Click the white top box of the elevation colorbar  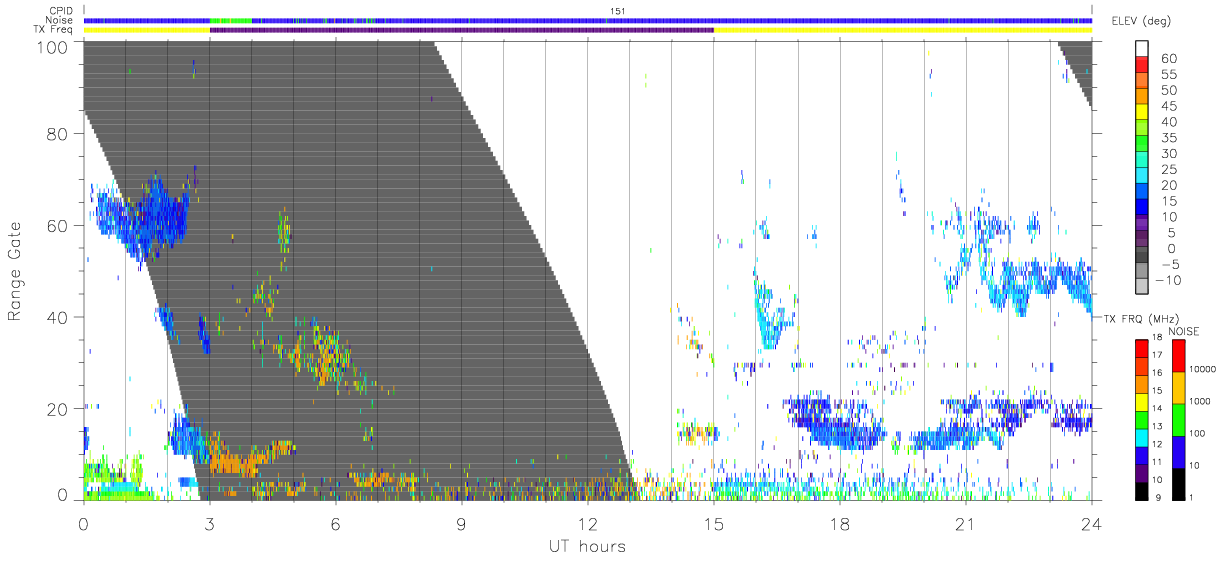pos(1144,51)
